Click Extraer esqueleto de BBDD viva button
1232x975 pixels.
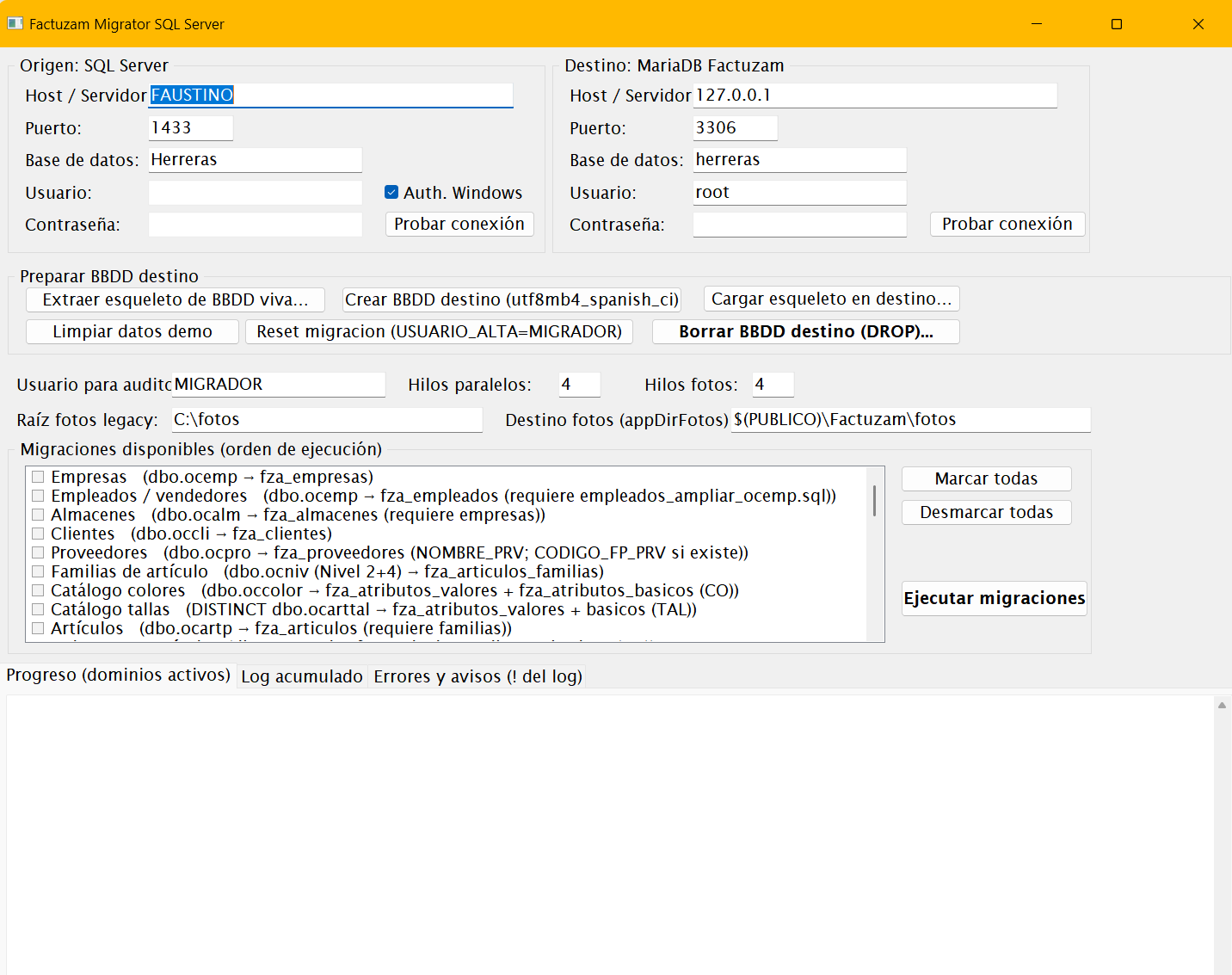pyautogui.click(x=176, y=299)
